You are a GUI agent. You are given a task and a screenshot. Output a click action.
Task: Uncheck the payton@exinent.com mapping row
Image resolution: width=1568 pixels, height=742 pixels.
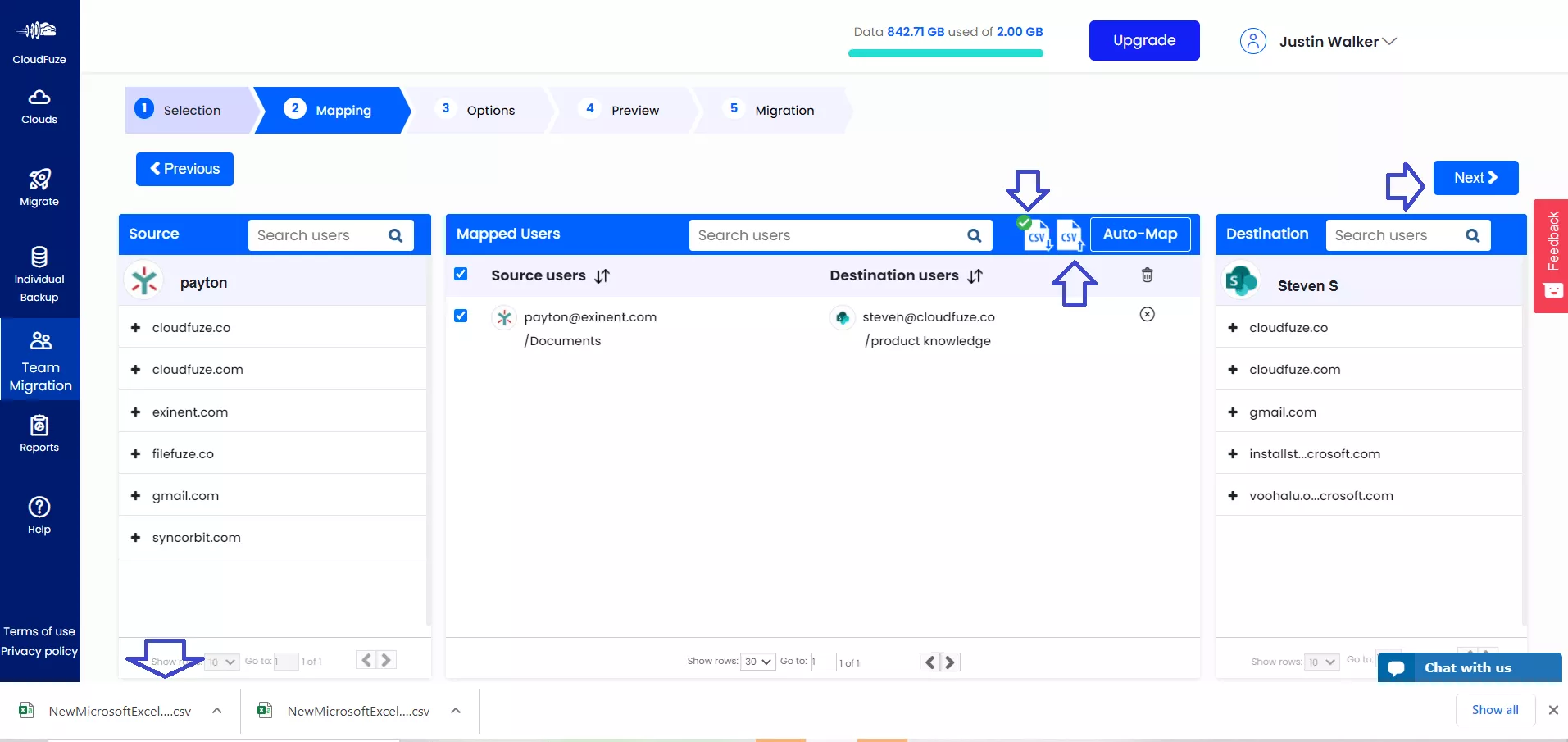(x=461, y=316)
